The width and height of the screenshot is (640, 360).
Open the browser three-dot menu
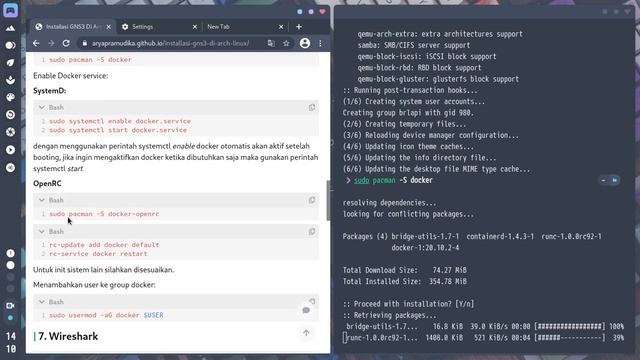coord(320,43)
